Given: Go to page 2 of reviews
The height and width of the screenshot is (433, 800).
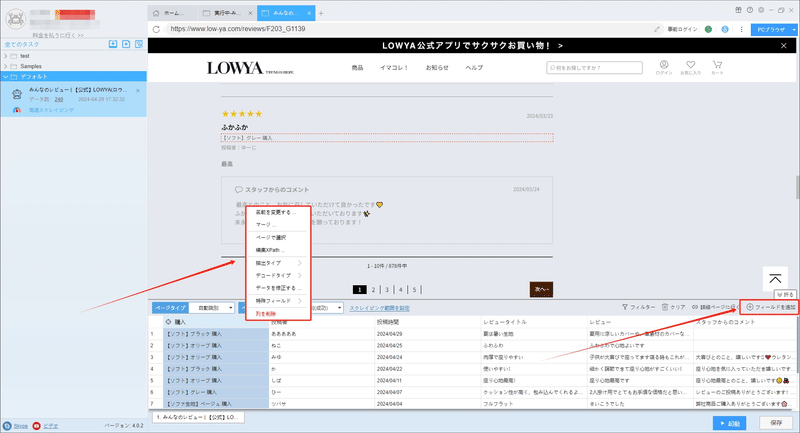Looking at the screenshot, I should (x=373, y=290).
